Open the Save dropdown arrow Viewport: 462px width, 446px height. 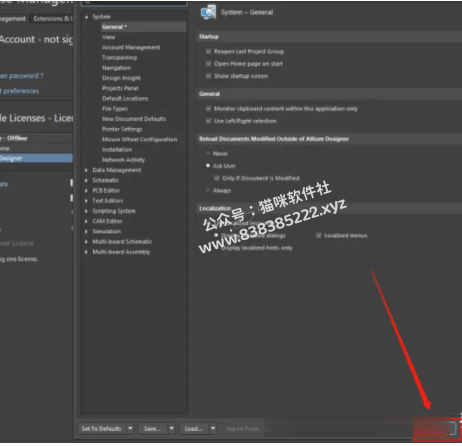point(171,429)
